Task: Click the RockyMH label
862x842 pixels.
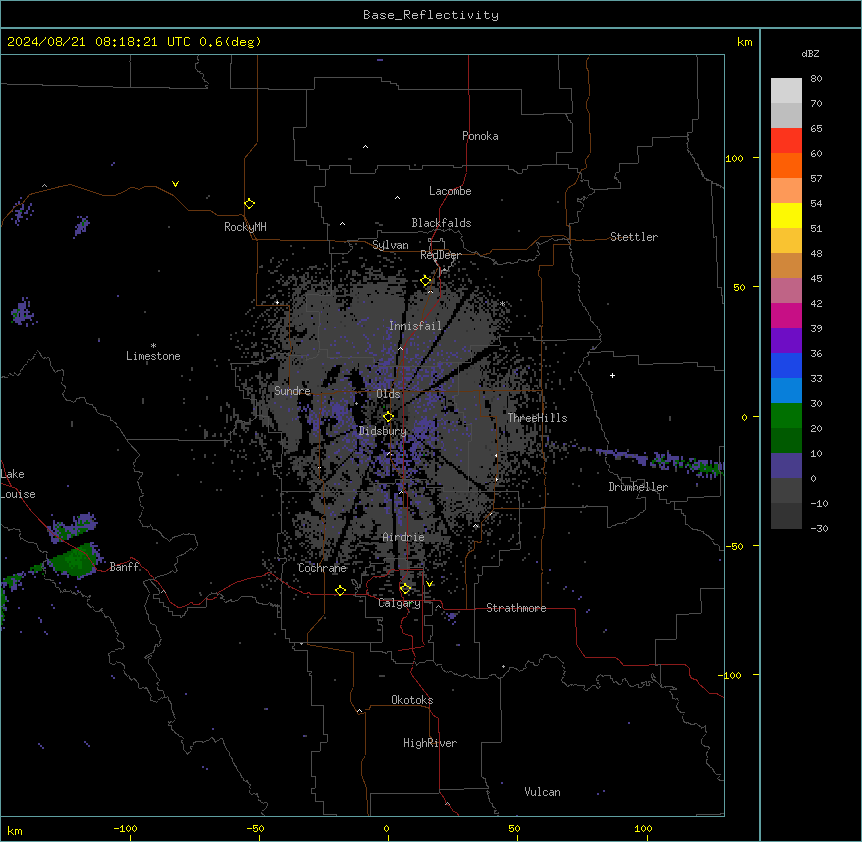Action: pyautogui.click(x=245, y=227)
